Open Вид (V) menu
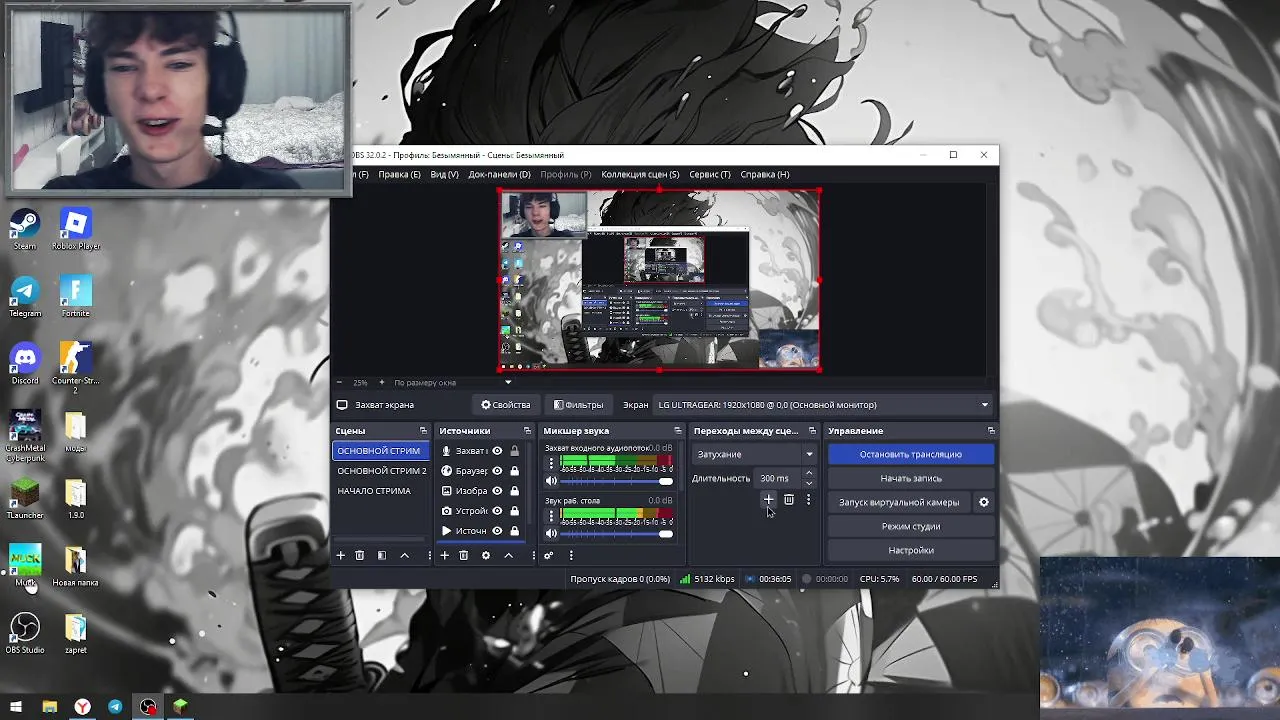Image resolution: width=1280 pixels, height=720 pixels. click(444, 174)
